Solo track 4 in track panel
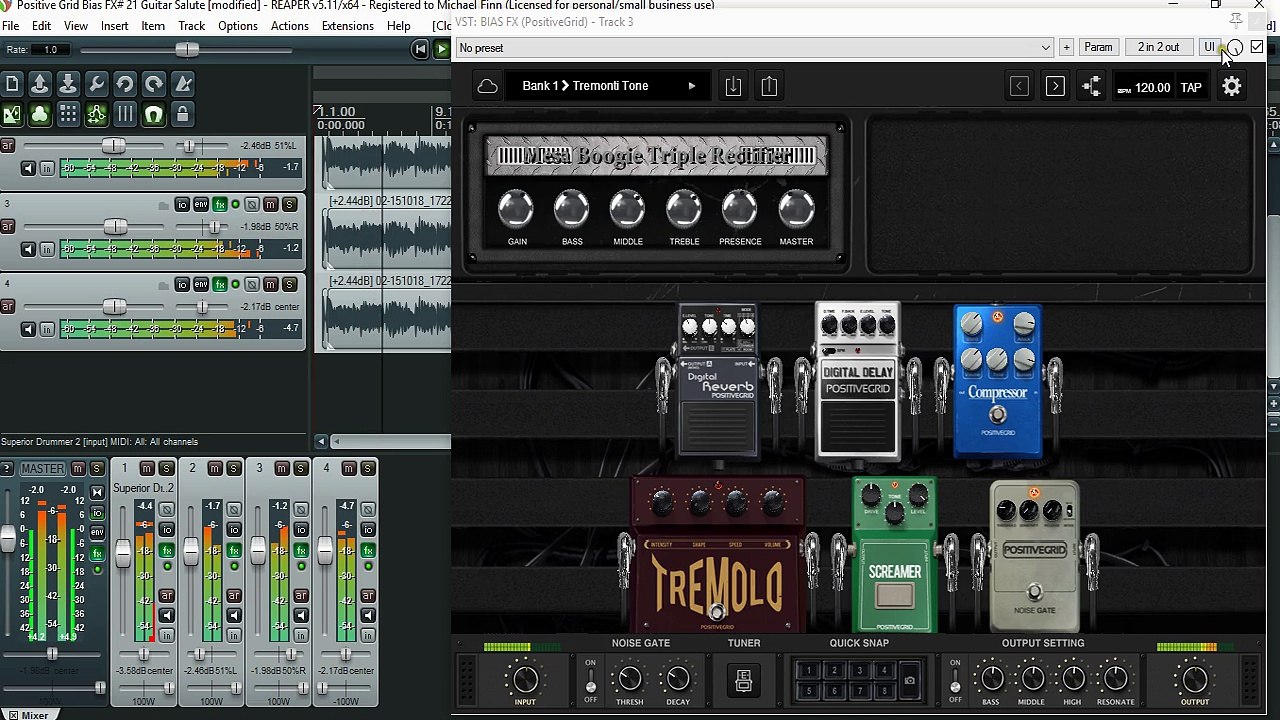Screen dimensions: 1280x720 pos(289,285)
